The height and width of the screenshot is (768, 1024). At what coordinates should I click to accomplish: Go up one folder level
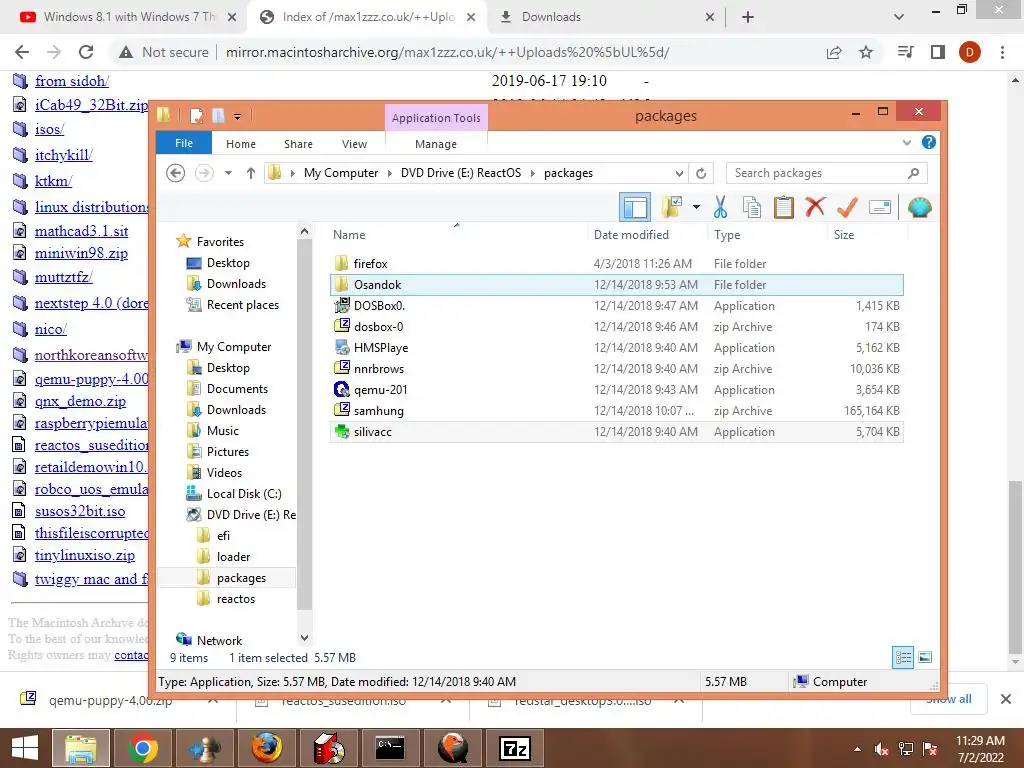click(251, 173)
